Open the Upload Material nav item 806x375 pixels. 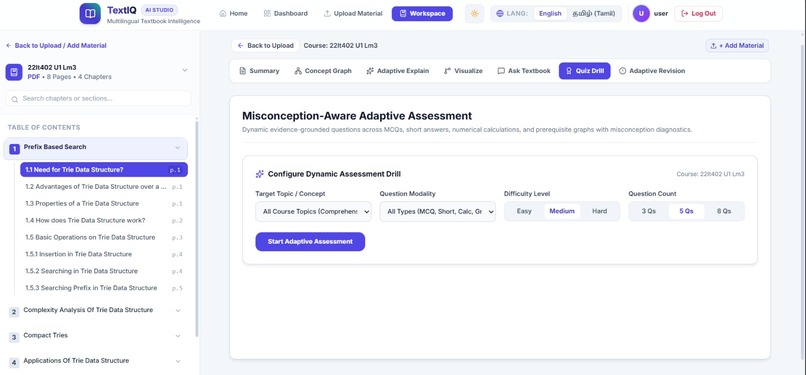[353, 13]
